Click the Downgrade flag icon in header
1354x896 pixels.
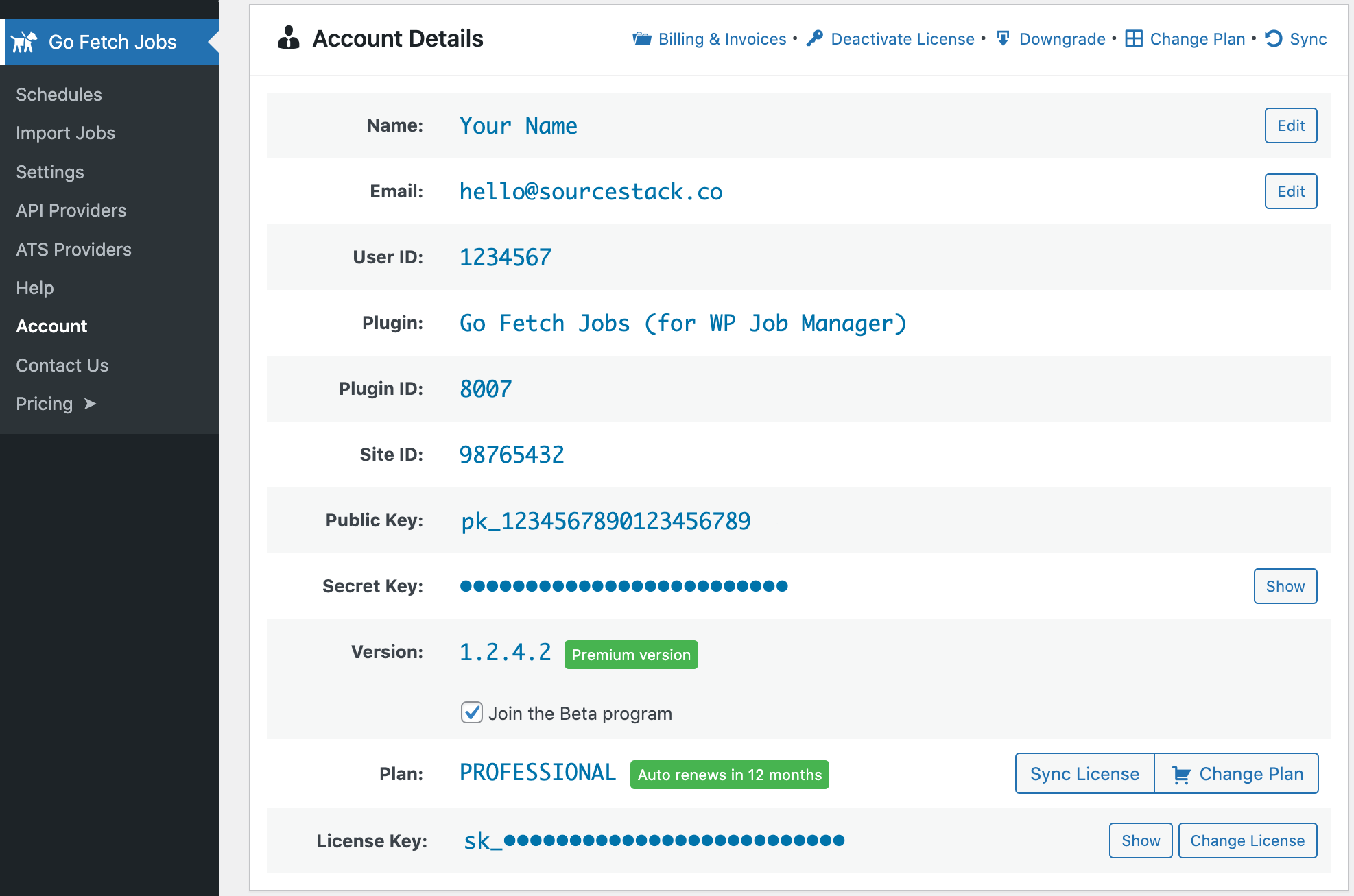pyautogui.click(x=1003, y=39)
